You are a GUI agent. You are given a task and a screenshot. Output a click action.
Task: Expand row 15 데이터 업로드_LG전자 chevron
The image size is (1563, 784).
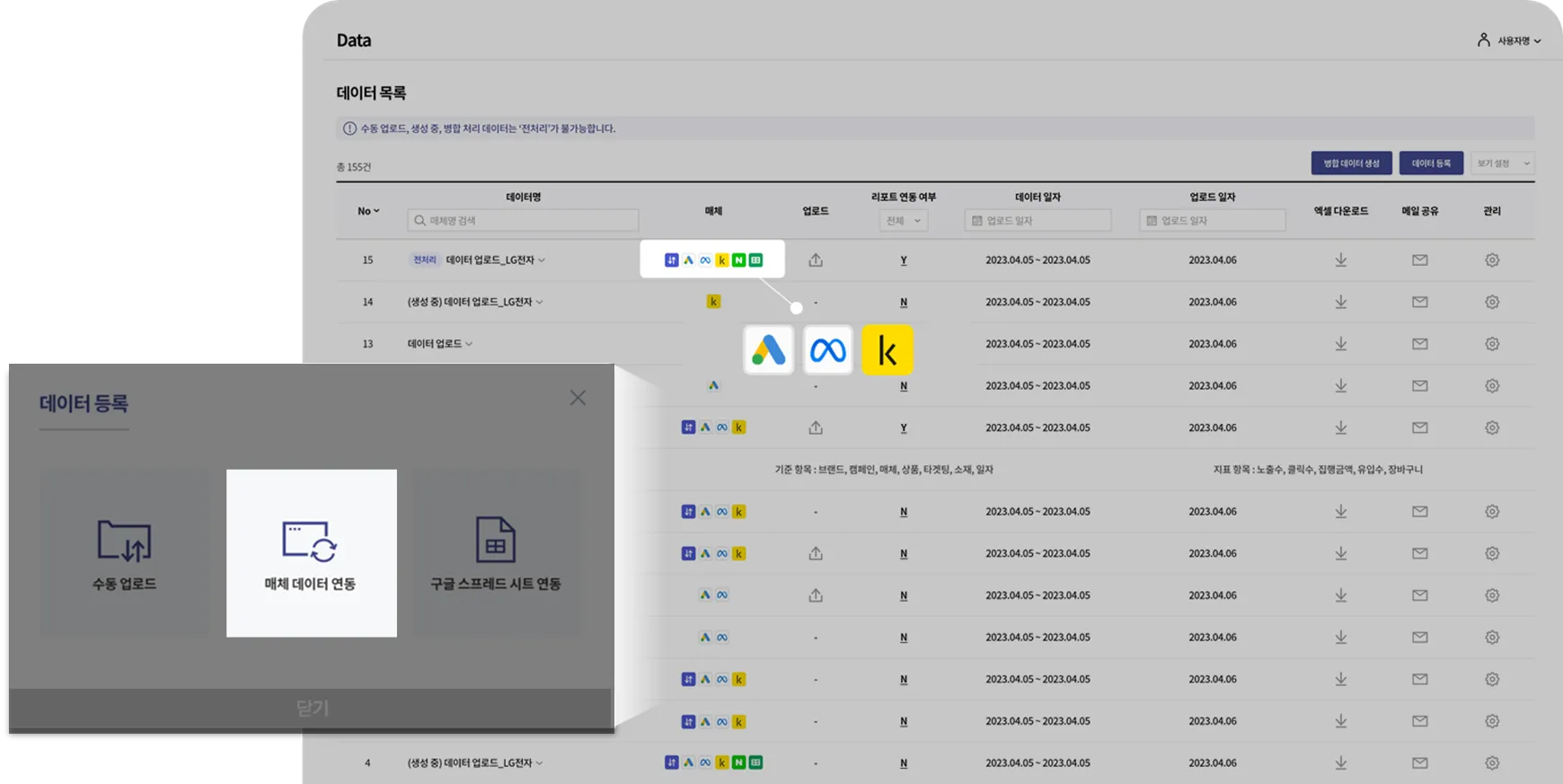tap(542, 260)
